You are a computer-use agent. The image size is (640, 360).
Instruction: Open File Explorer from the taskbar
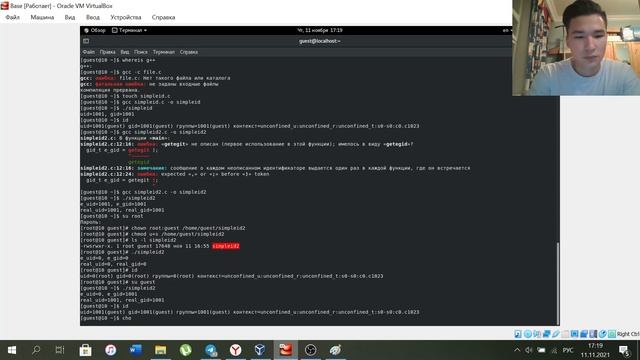tap(160, 350)
